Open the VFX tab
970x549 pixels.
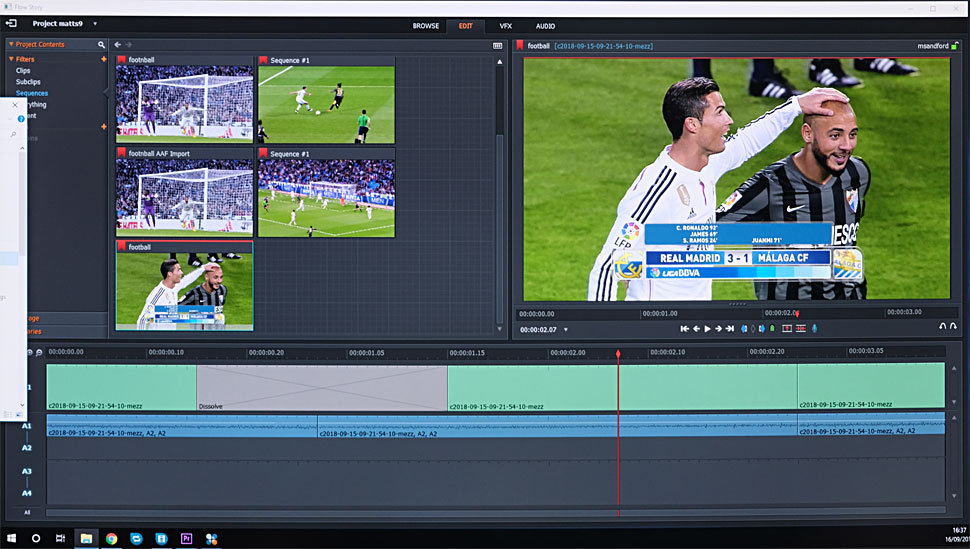505,26
